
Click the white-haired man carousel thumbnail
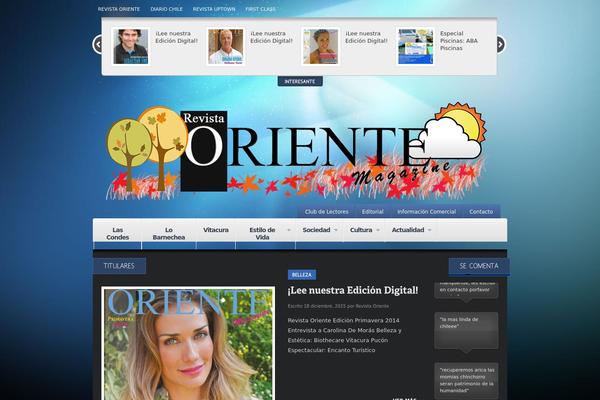[x=225, y=46]
